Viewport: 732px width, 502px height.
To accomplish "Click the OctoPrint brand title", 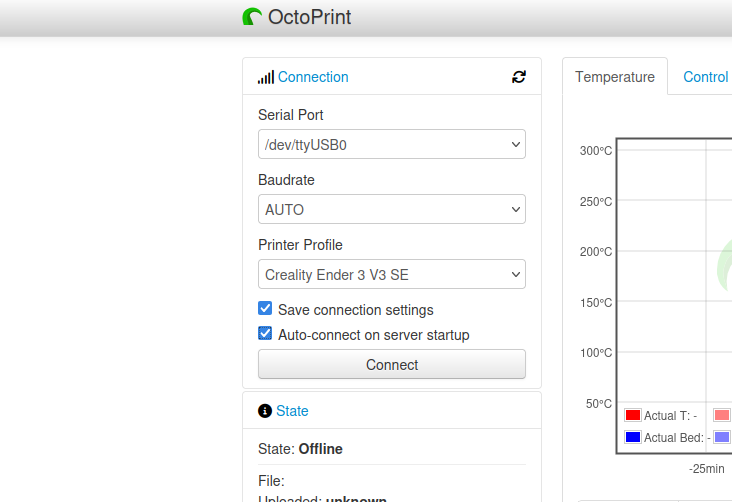I will (x=310, y=17).
